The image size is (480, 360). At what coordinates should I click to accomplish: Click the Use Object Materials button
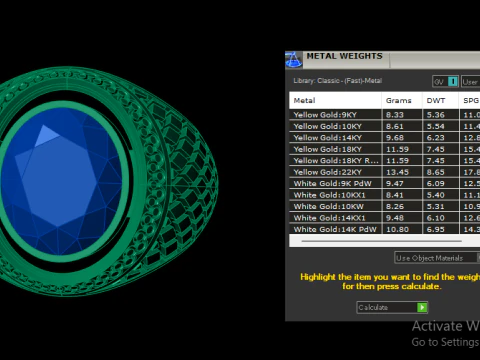point(437,258)
